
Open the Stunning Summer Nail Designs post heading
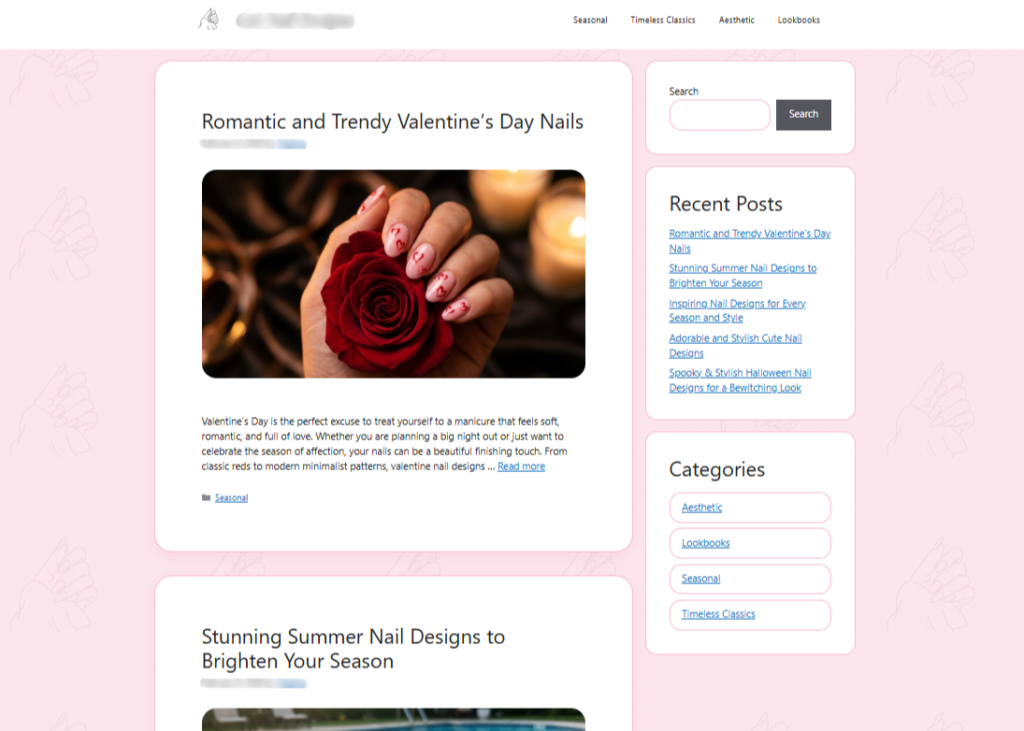pyautogui.click(x=353, y=649)
